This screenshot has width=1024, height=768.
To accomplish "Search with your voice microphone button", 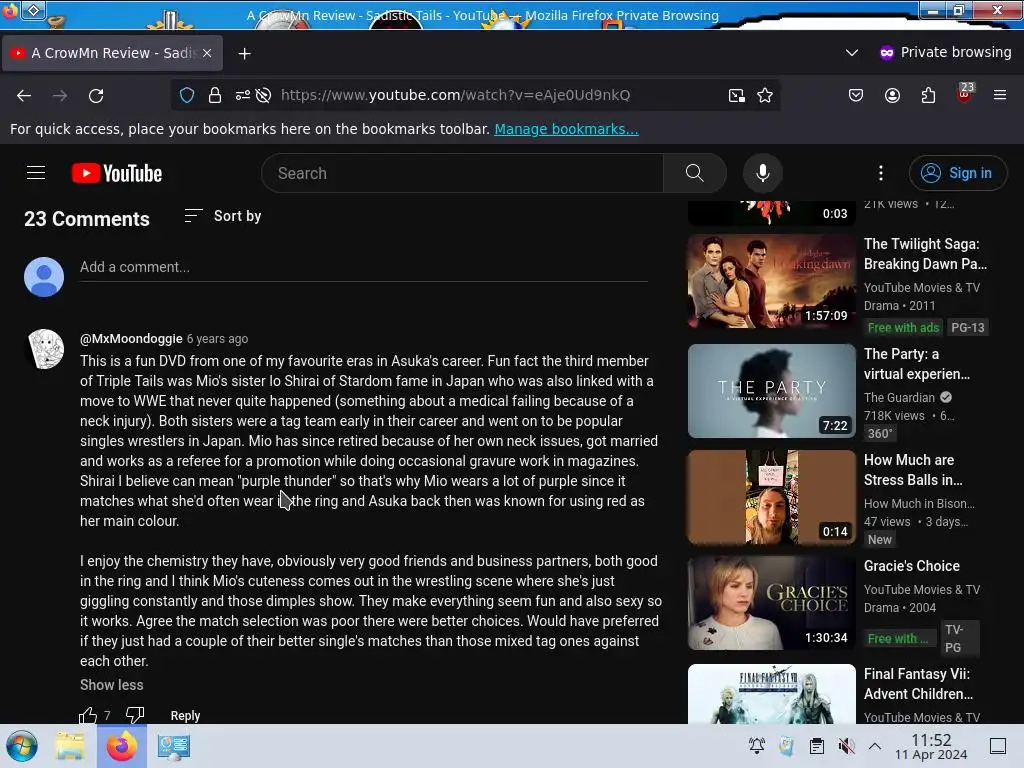I will 763,173.
